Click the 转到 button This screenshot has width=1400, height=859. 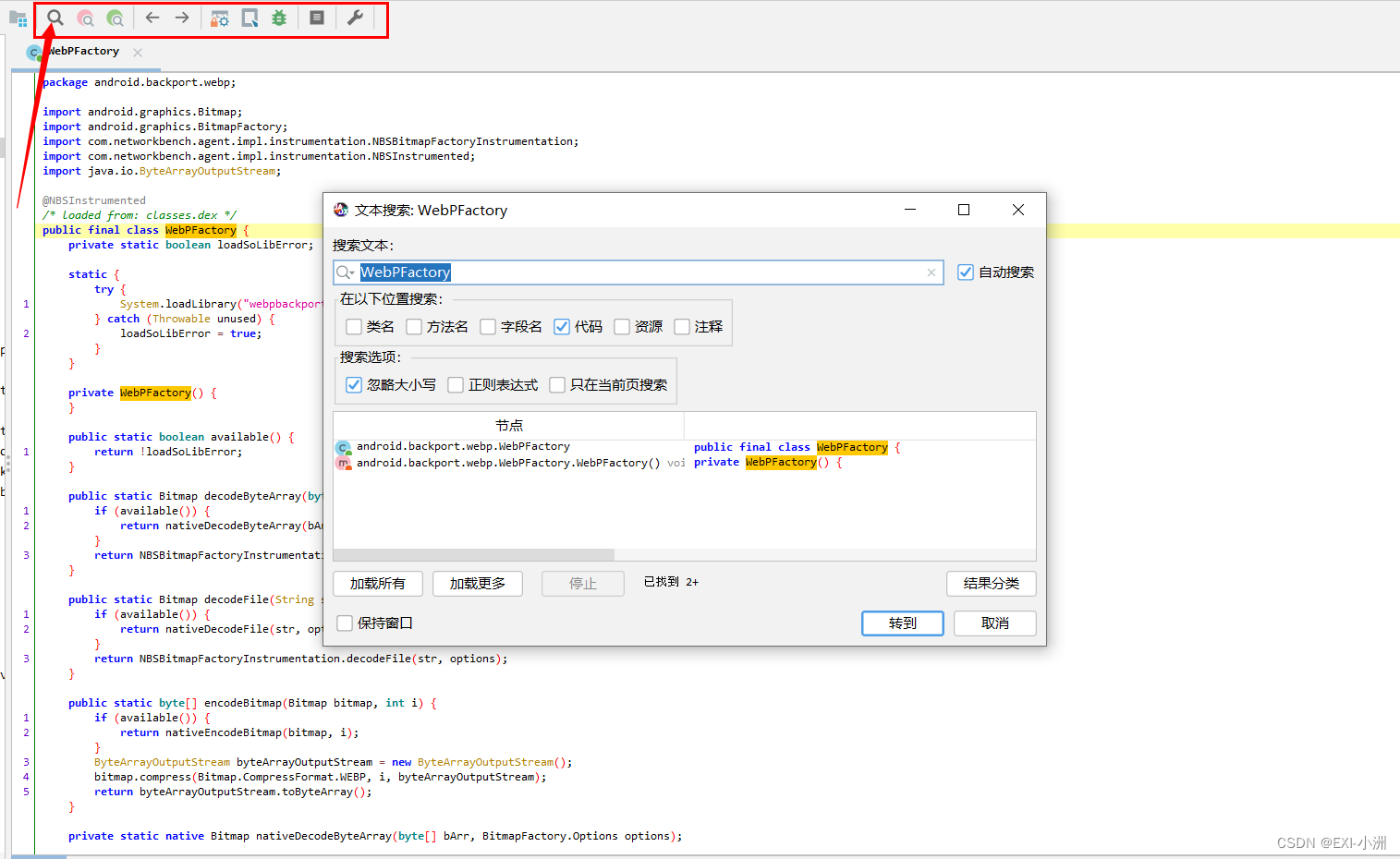coord(903,623)
